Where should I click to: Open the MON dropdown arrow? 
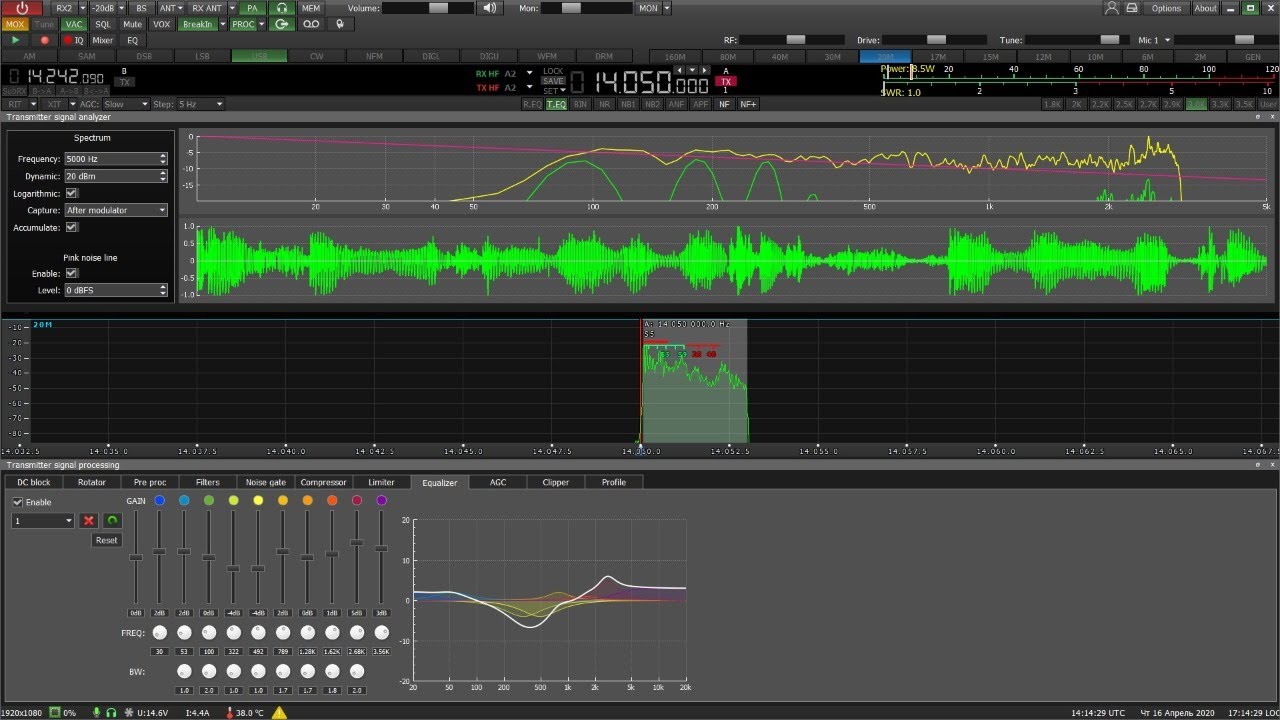coord(667,8)
